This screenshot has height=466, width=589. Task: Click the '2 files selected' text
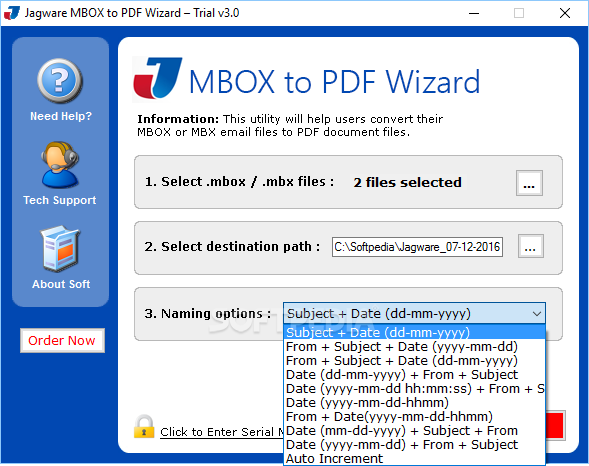click(x=407, y=182)
